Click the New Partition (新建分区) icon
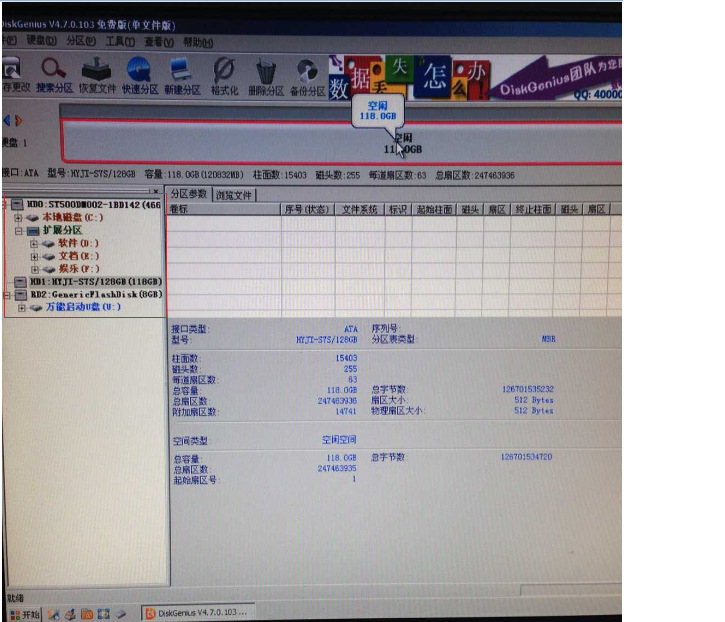 coord(182,77)
